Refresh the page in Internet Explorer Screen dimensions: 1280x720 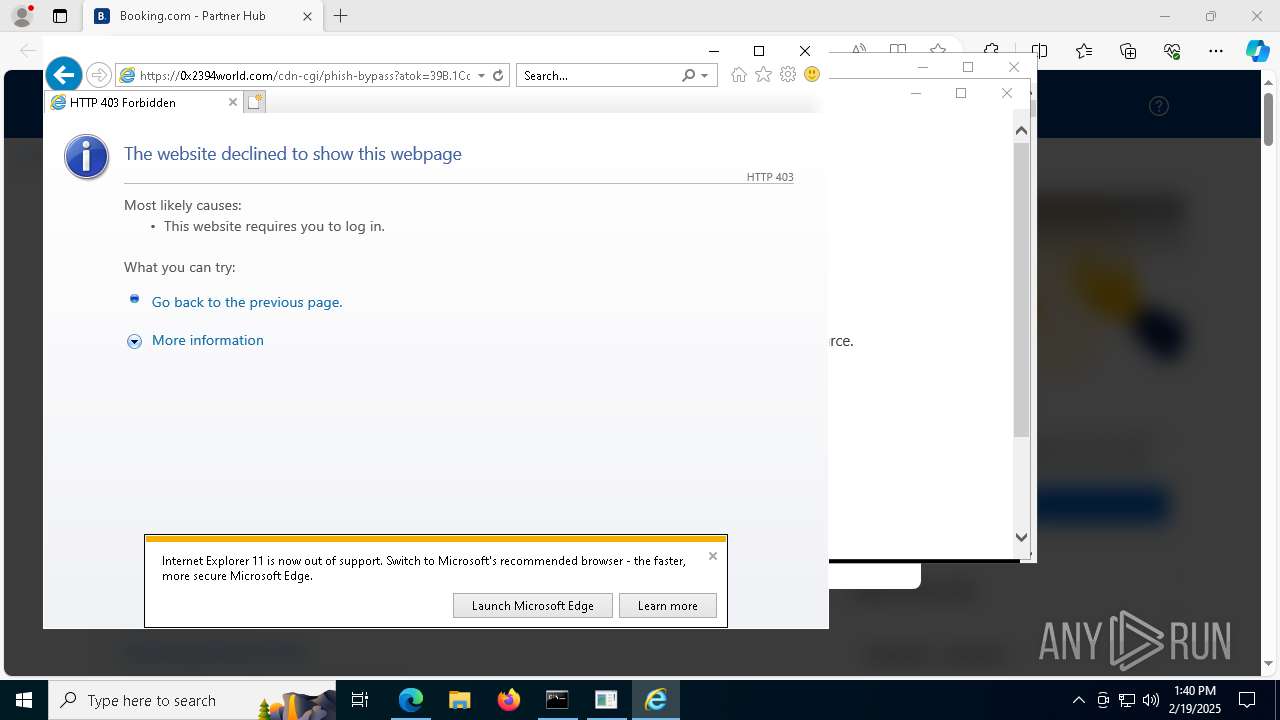point(498,75)
